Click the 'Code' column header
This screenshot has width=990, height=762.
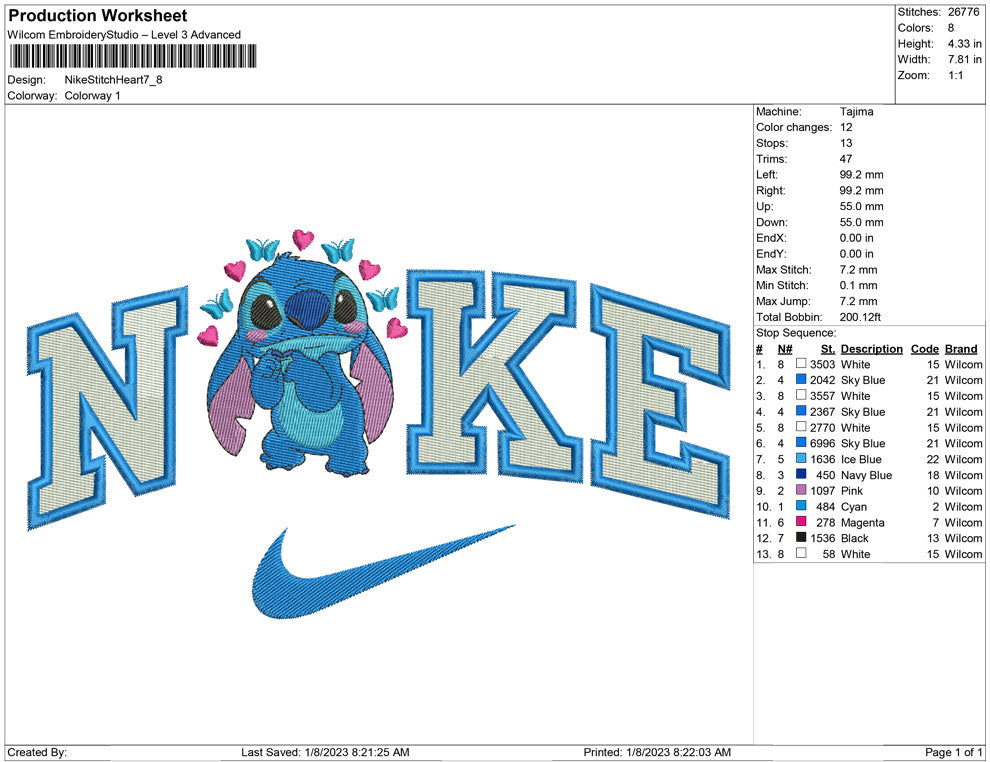924,348
